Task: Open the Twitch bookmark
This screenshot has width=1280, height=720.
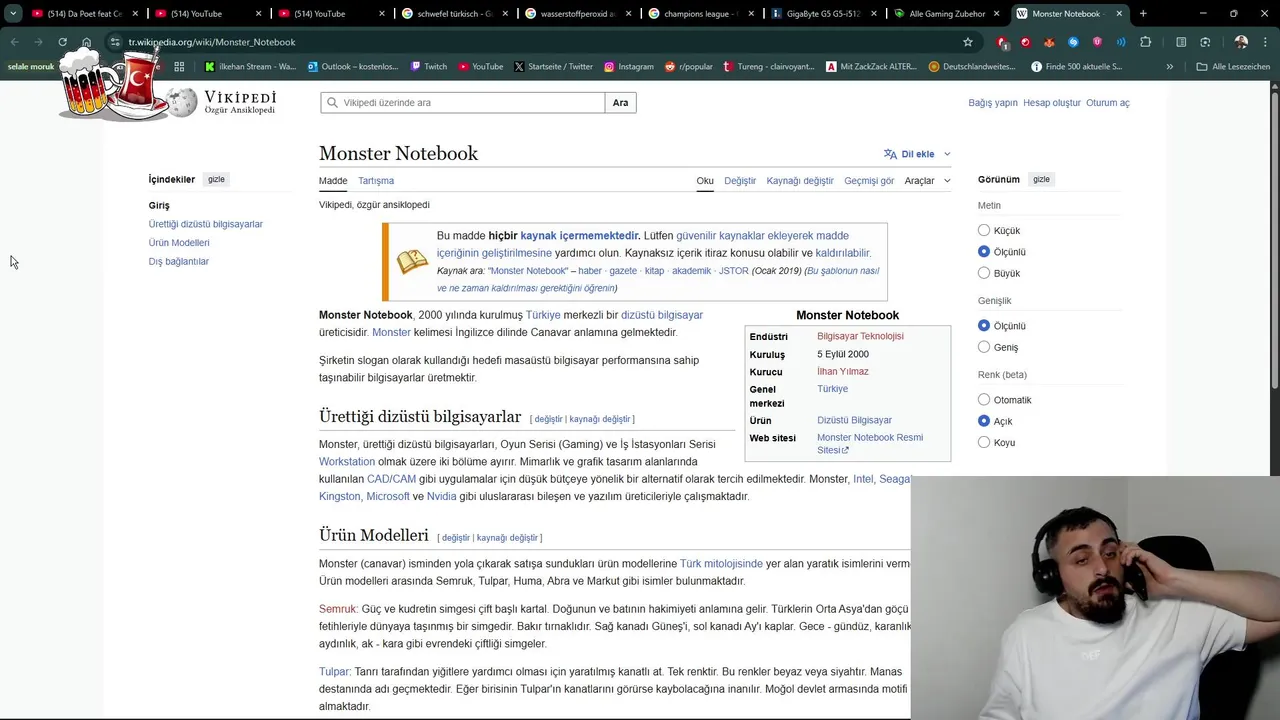Action: [x=429, y=67]
